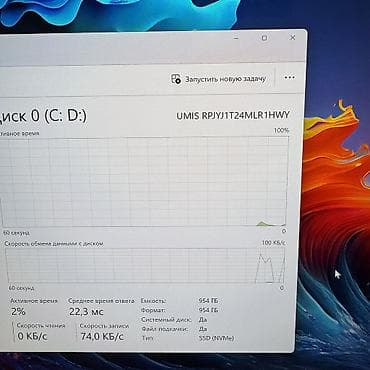
Task: Click the Скорость обмена данными с диском label
Action: [54, 244]
